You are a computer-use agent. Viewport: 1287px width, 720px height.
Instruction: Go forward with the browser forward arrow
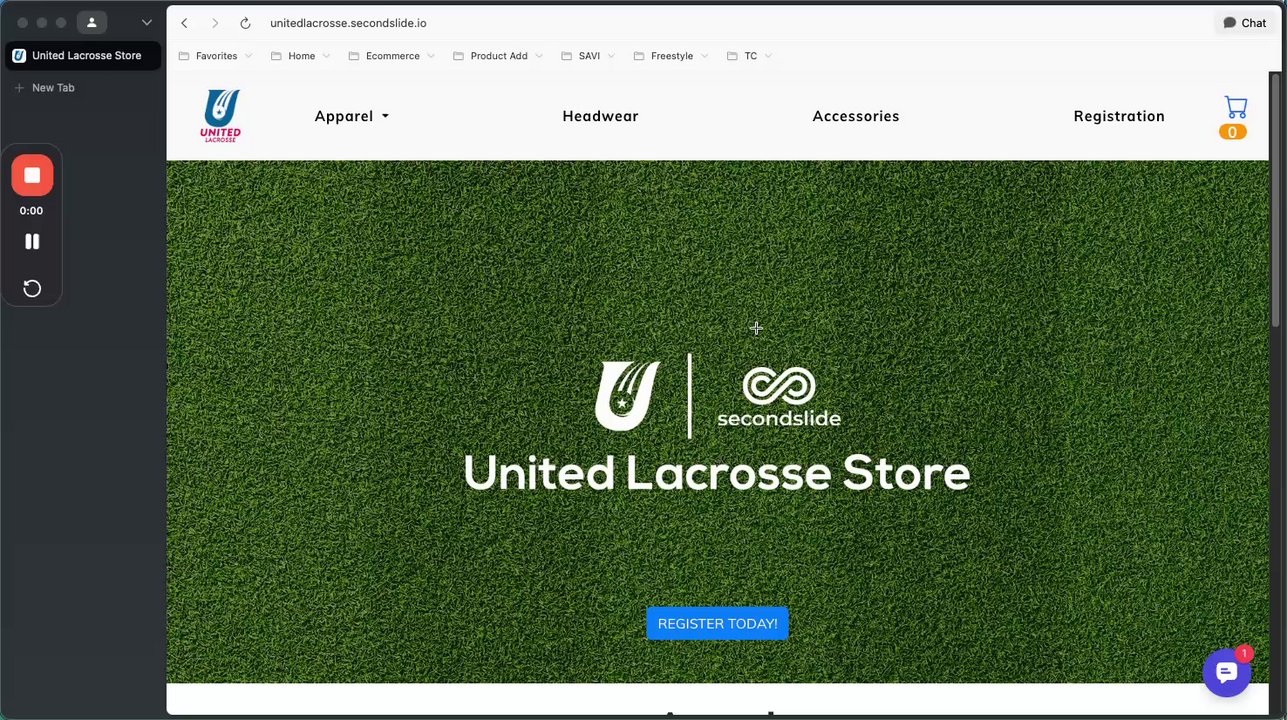pyautogui.click(x=214, y=23)
